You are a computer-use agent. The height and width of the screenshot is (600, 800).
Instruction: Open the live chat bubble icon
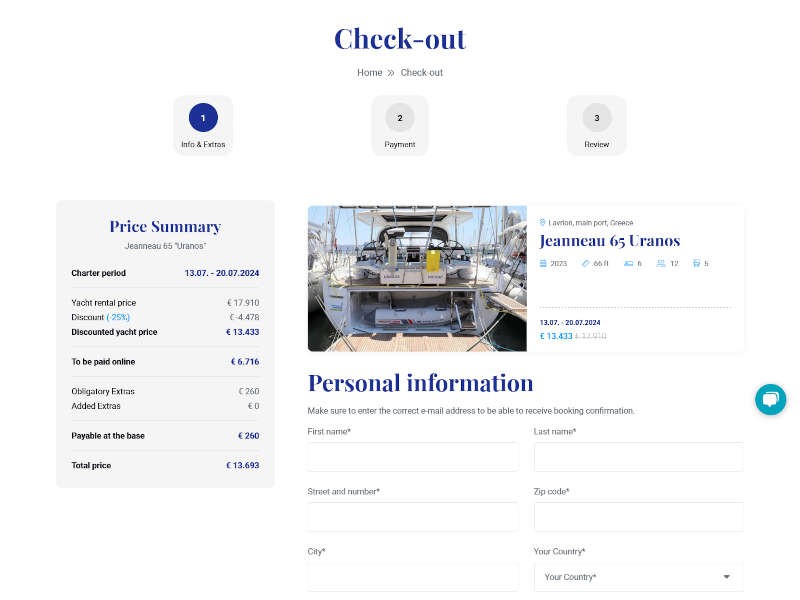click(770, 399)
